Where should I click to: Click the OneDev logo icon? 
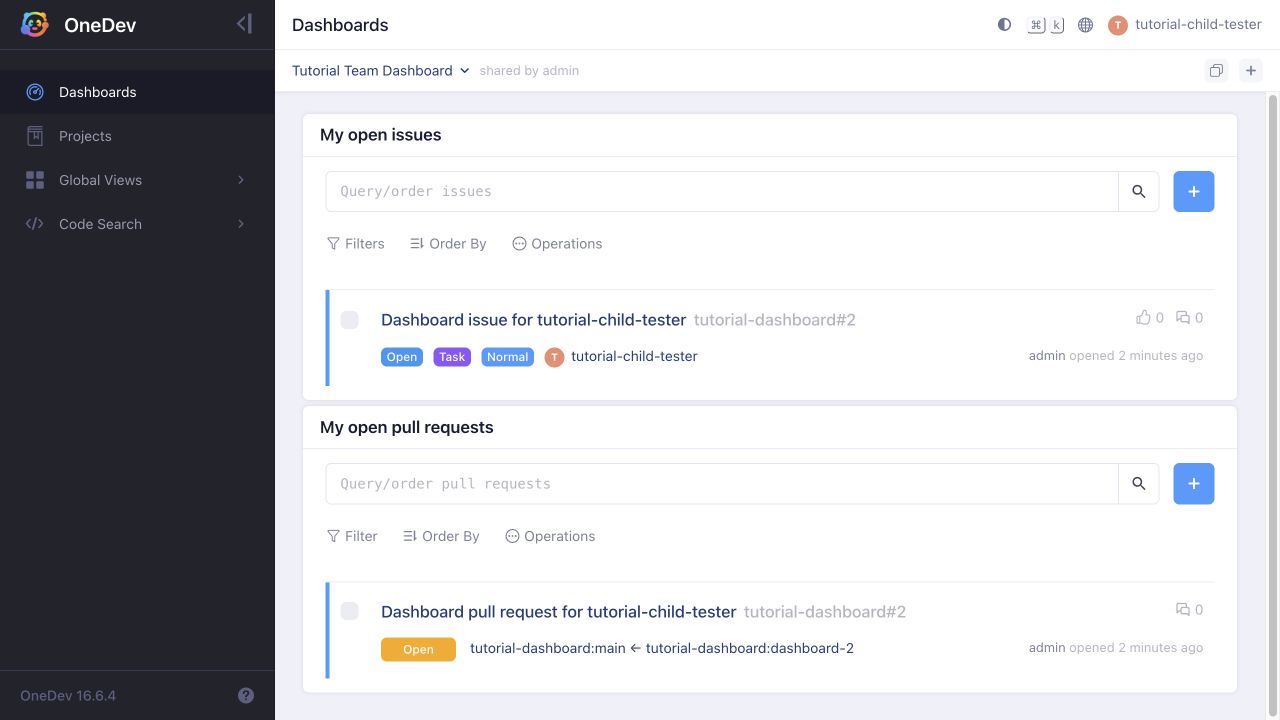click(x=35, y=25)
